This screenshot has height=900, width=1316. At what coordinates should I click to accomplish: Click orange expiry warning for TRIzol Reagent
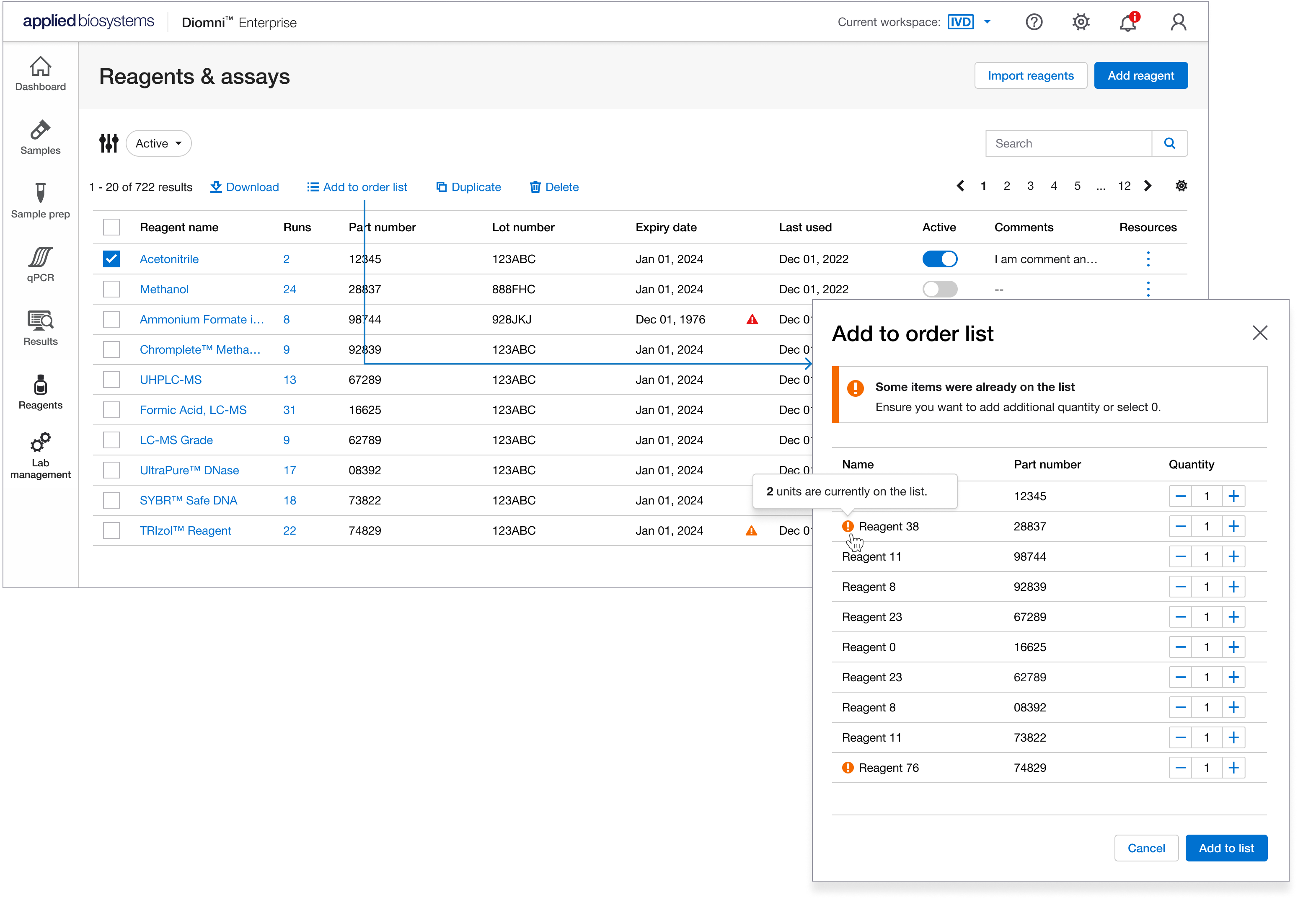pyautogui.click(x=752, y=531)
